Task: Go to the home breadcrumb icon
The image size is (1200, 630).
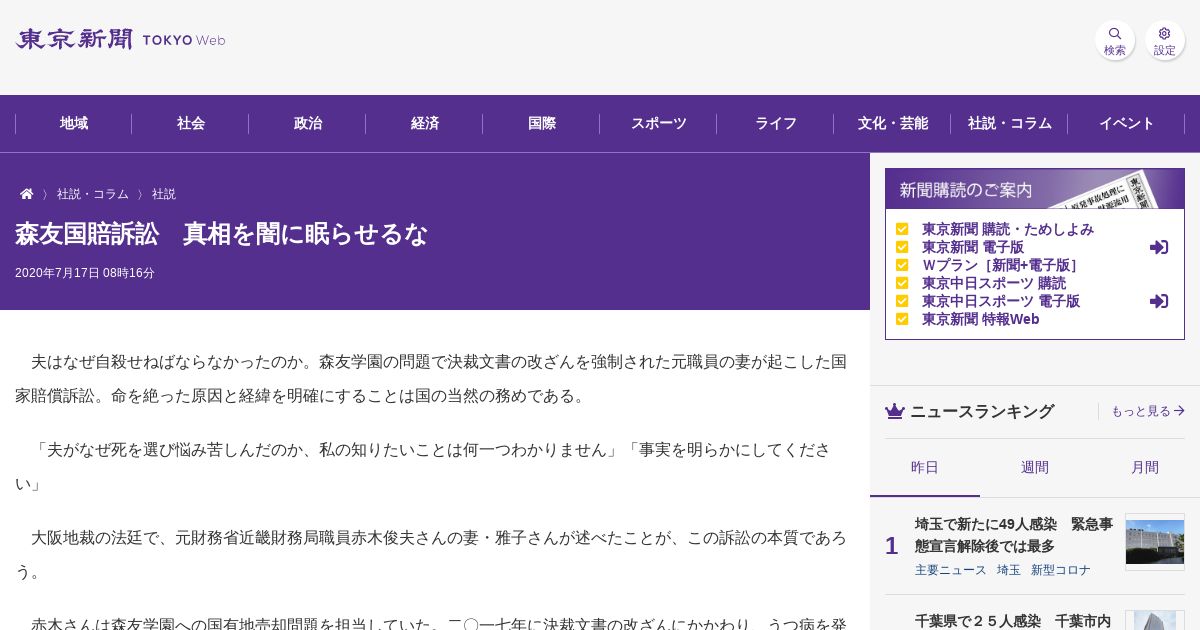Action: 27,194
